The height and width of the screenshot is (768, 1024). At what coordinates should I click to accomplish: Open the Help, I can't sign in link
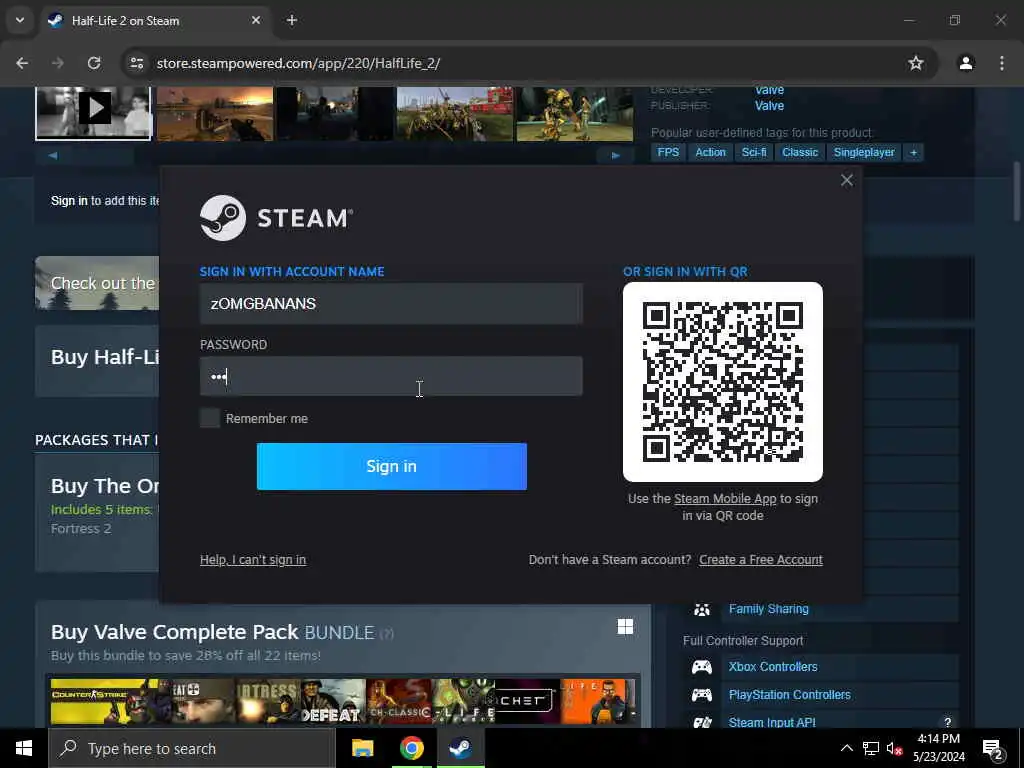(253, 560)
